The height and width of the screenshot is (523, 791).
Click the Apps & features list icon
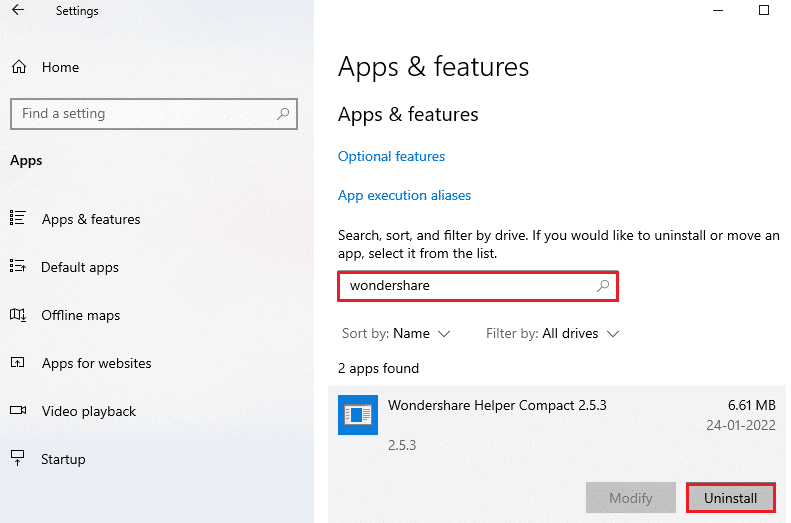[x=18, y=218]
